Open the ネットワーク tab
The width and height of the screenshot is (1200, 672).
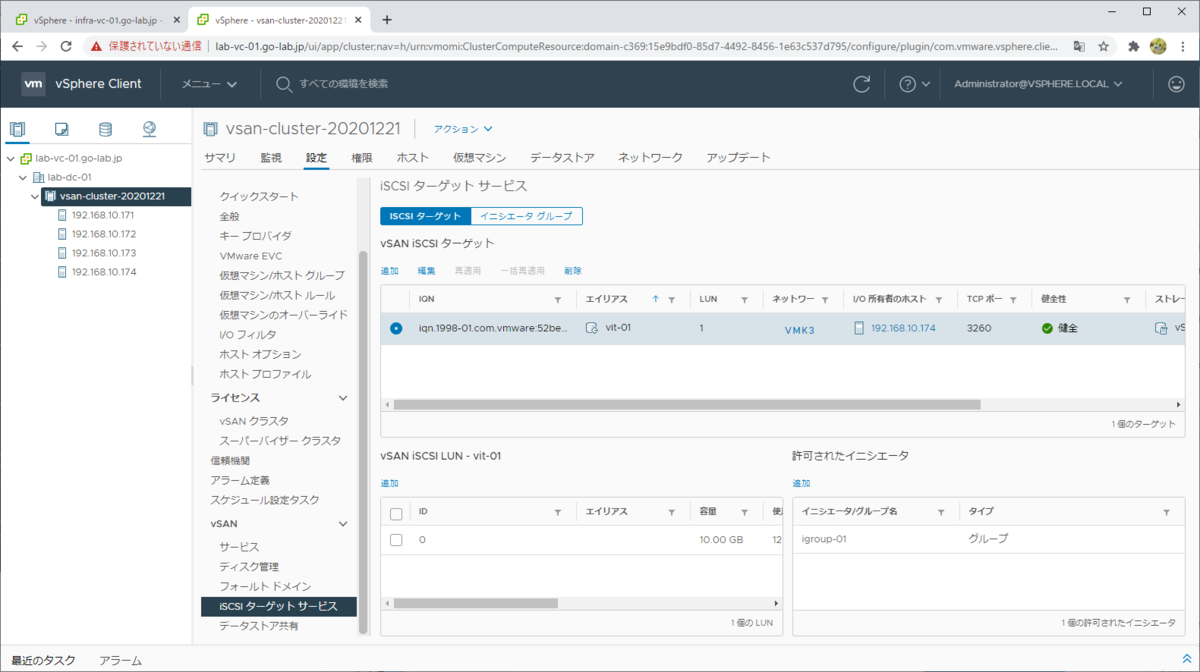(x=650, y=158)
